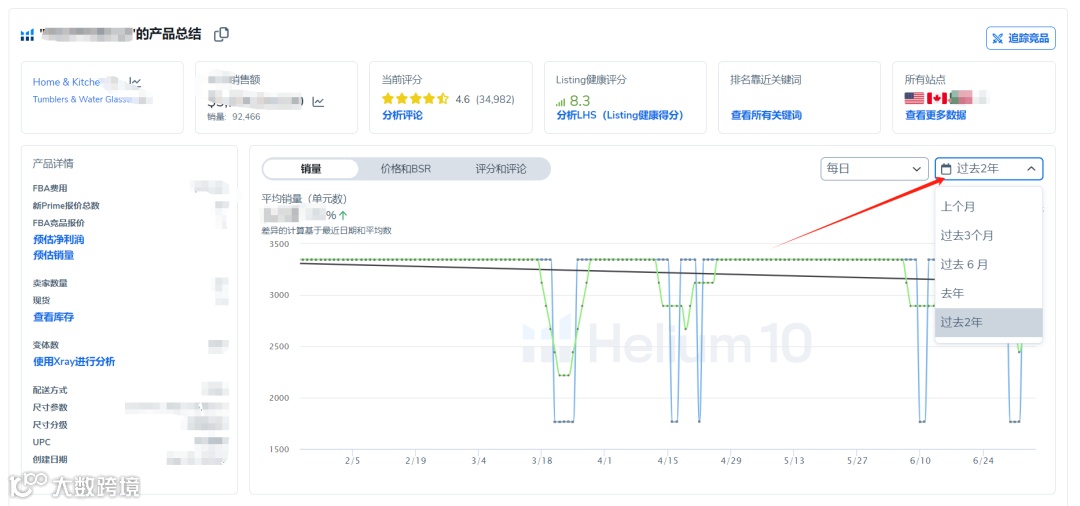Click the 追踪竞品 button
Viewport: 1080px width, 506px height.
click(x=1020, y=38)
